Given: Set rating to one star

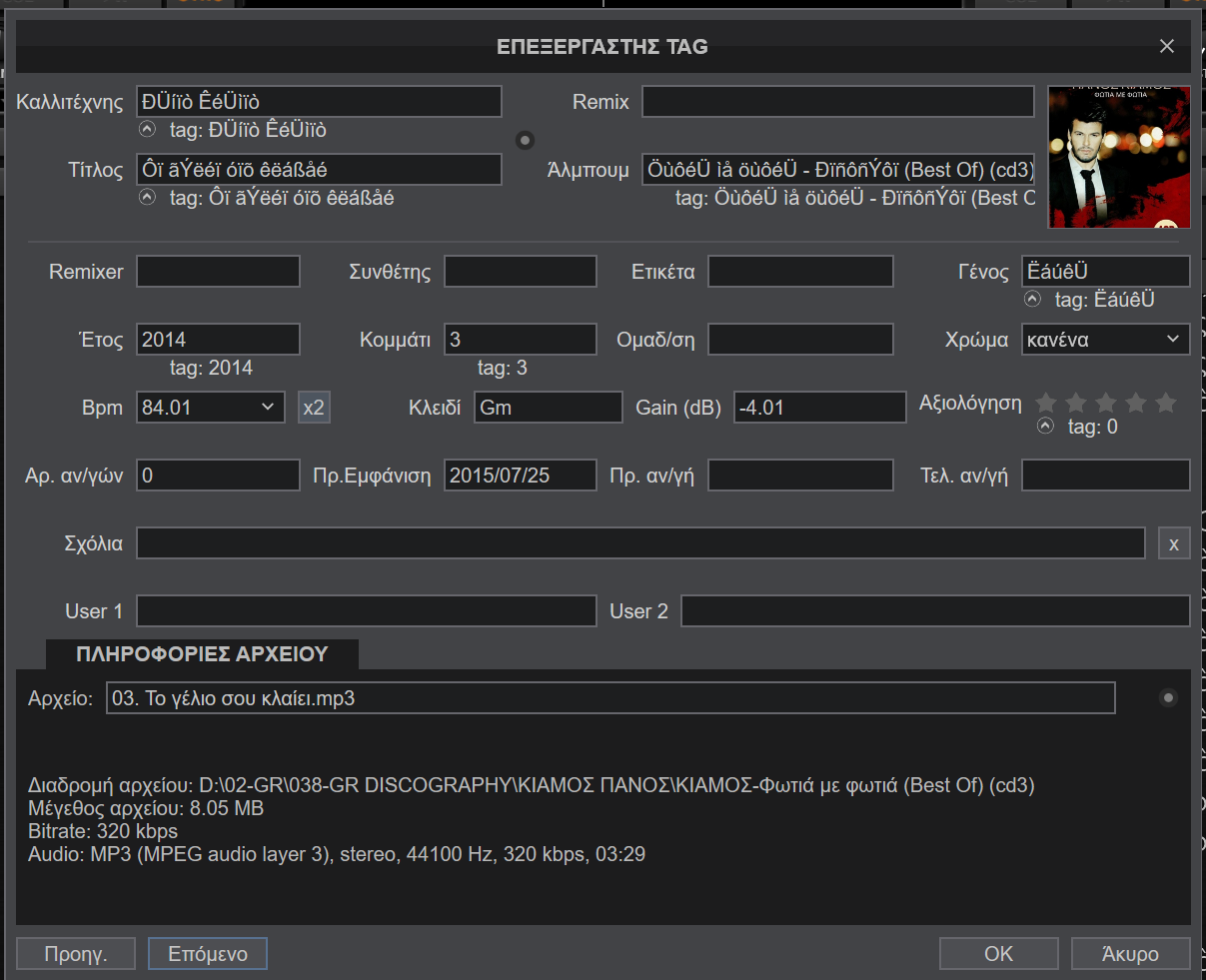Looking at the screenshot, I should click(x=1046, y=403).
